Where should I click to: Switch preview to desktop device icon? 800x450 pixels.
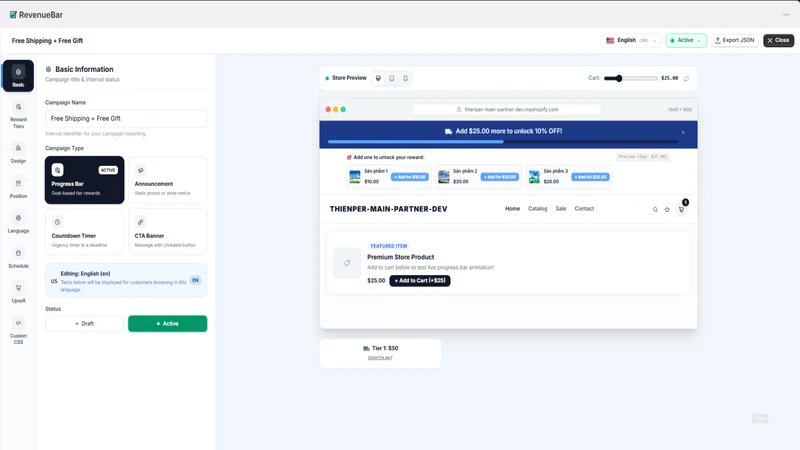click(x=378, y=78)
